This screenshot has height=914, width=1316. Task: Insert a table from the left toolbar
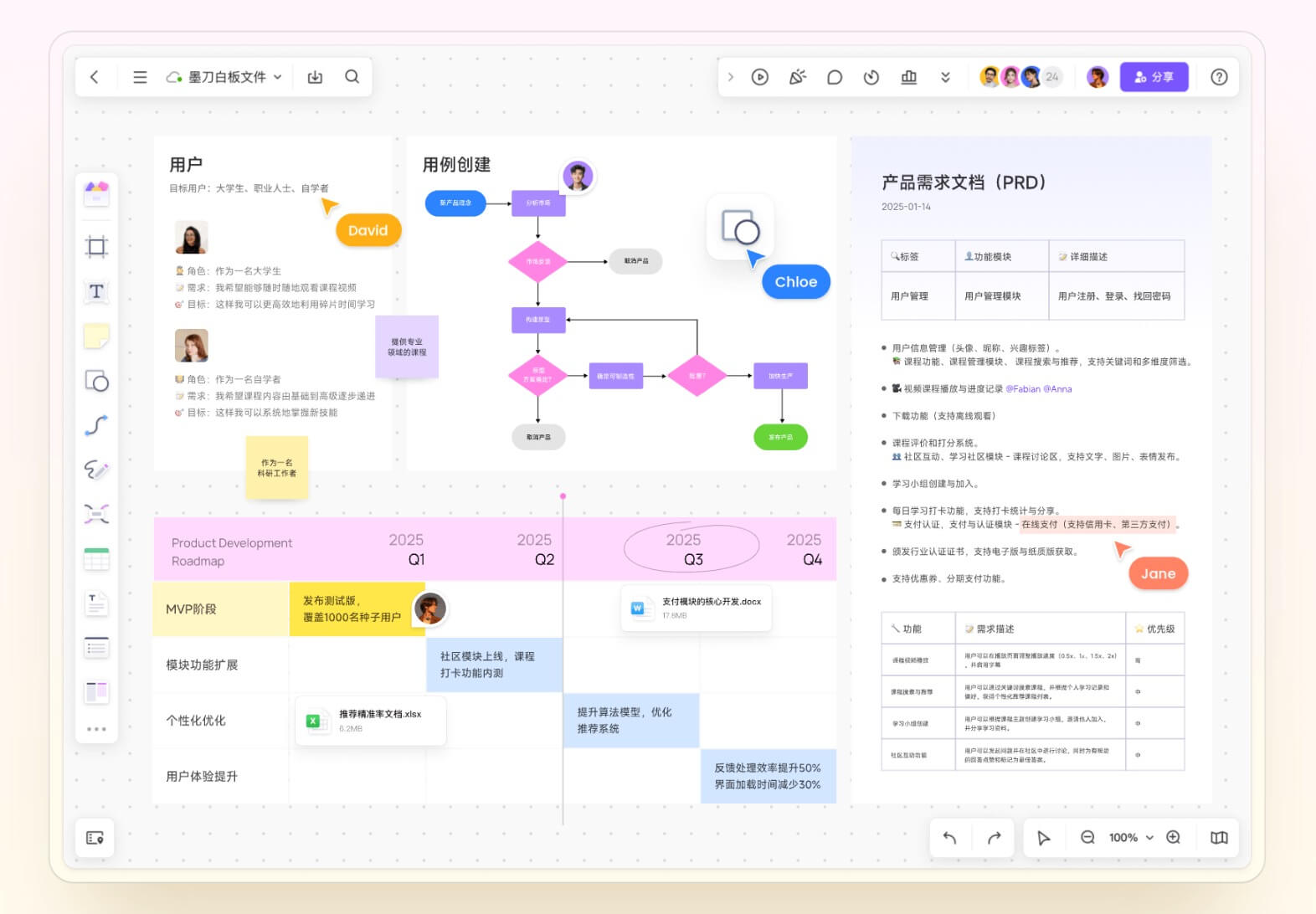pos(96,559)
